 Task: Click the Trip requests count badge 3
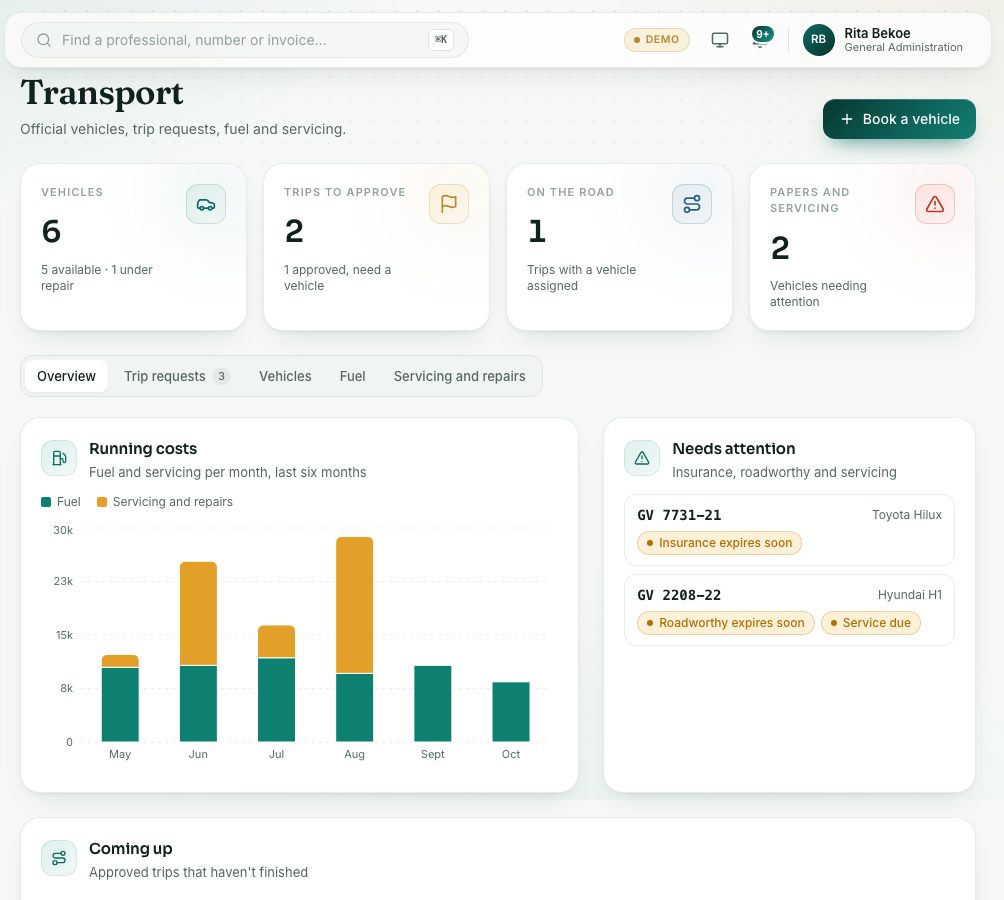point(222,376)
